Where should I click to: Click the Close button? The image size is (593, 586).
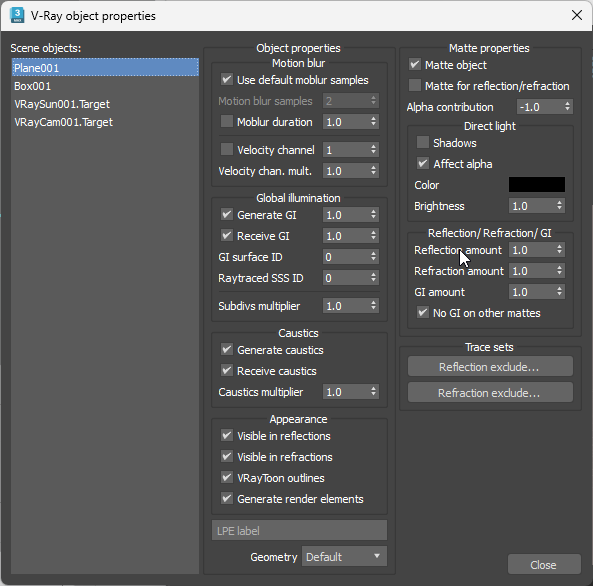click(x=544, y=564)
